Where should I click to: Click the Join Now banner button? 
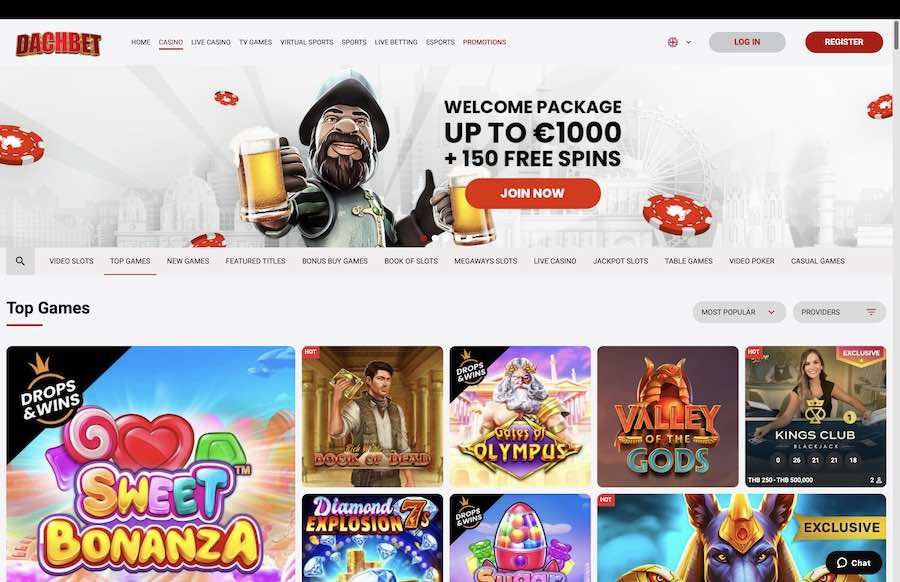click(x=533, y=193)
